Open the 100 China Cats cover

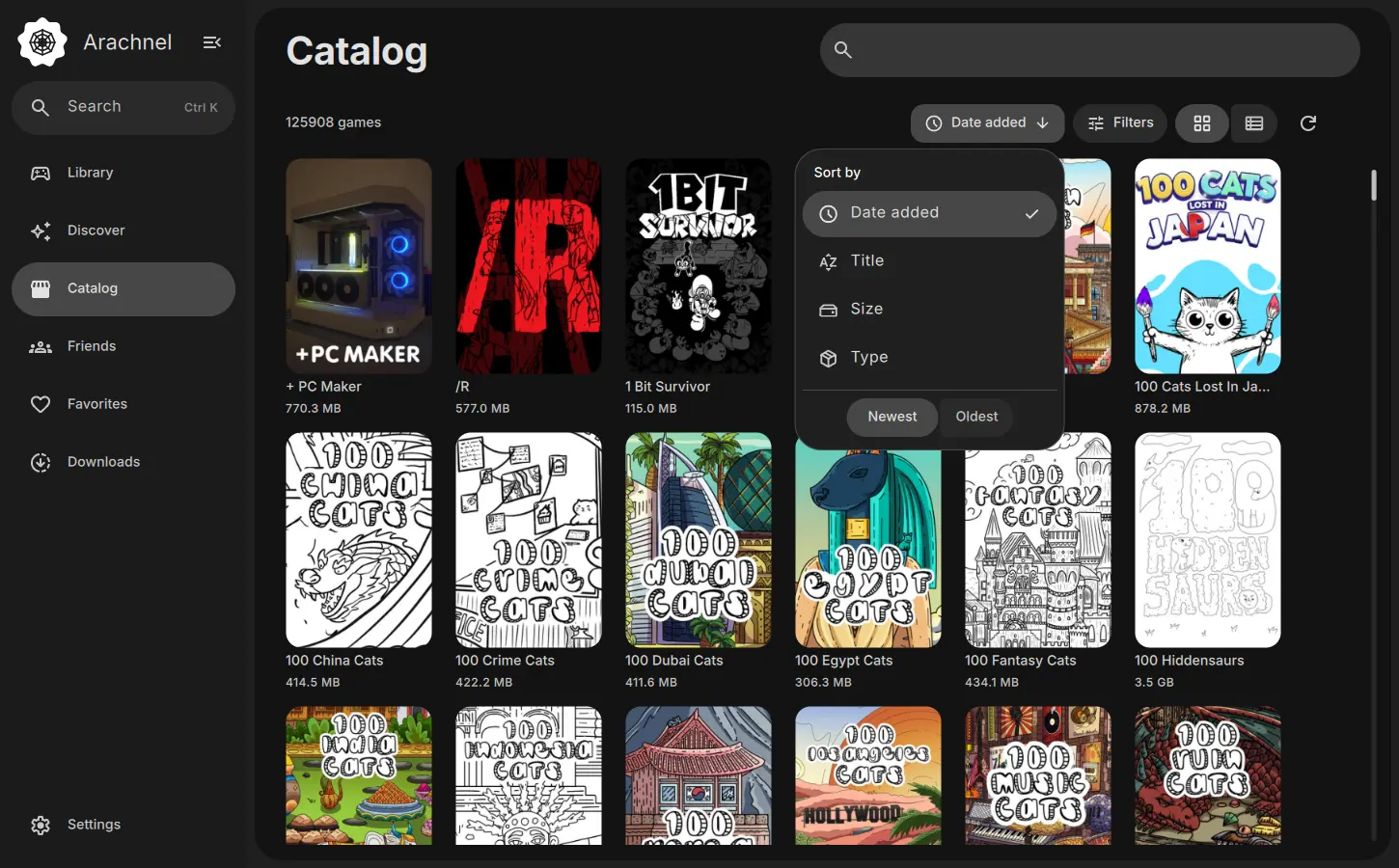coord(359,540)
